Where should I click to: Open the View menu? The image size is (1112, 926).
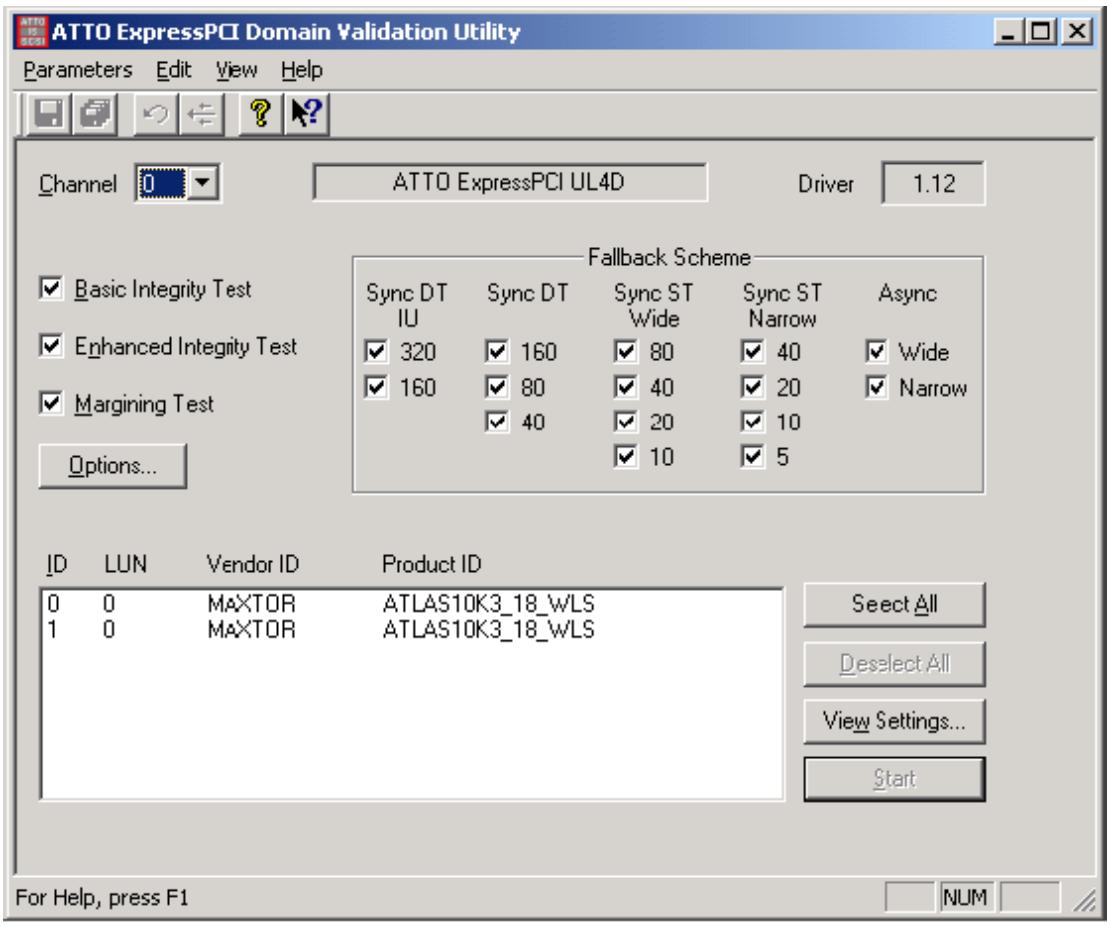tap(236, 70)
